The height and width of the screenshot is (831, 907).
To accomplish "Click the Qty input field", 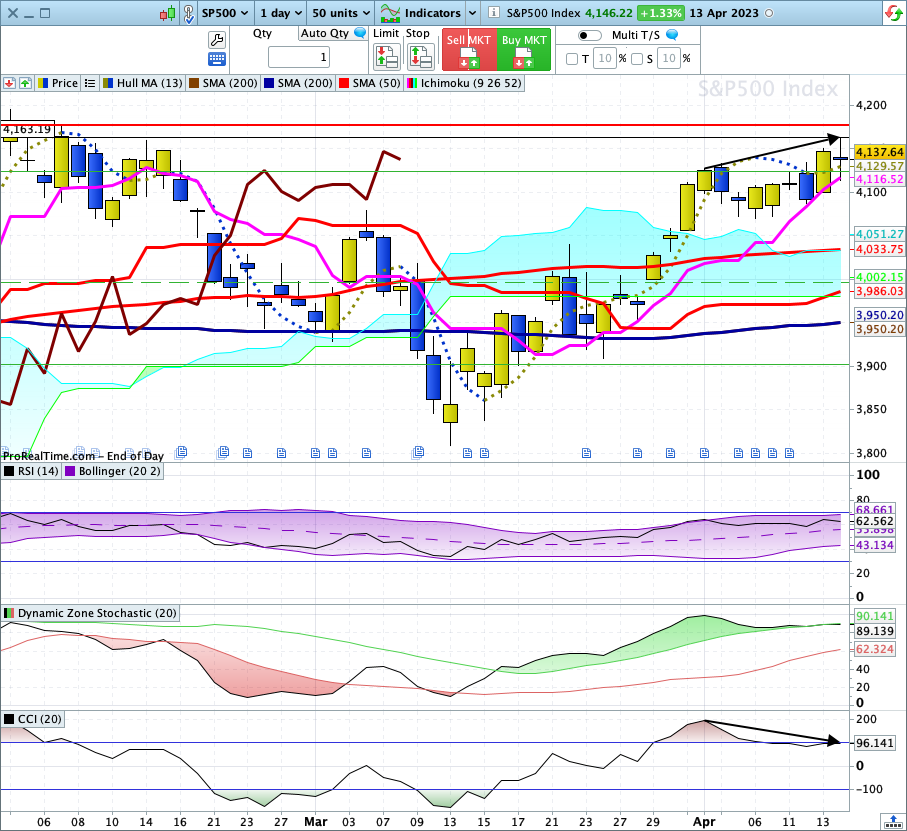I will pyautogui.click(x=299, y=57).
